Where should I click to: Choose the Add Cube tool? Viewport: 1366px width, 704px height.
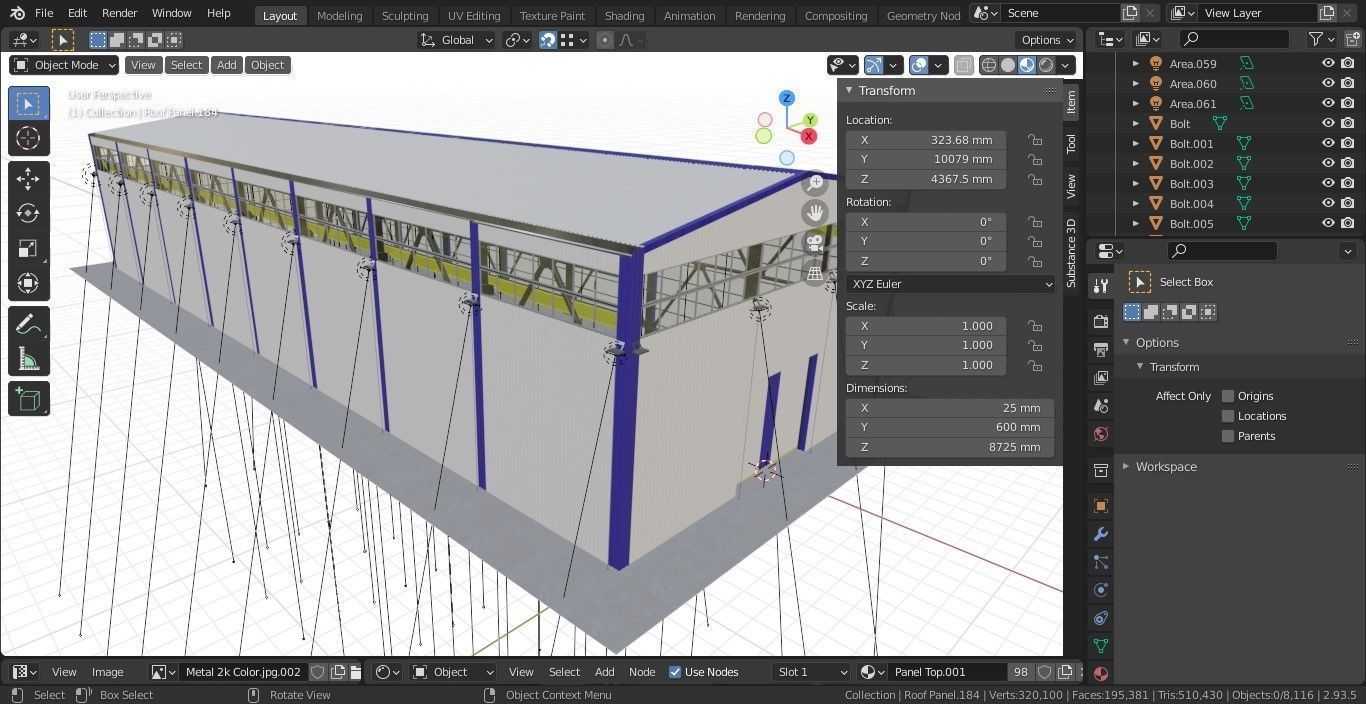click(x=28, y=398)
